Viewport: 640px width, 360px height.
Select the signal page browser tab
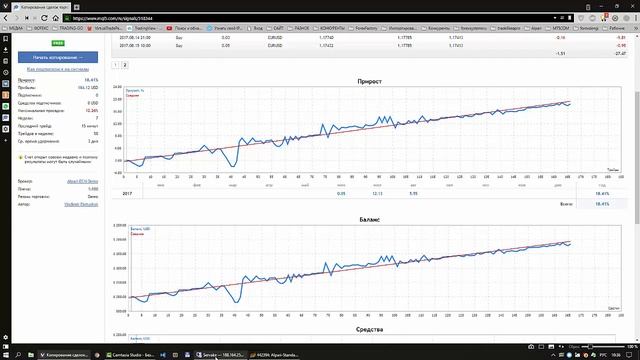(x=41, y=7)
